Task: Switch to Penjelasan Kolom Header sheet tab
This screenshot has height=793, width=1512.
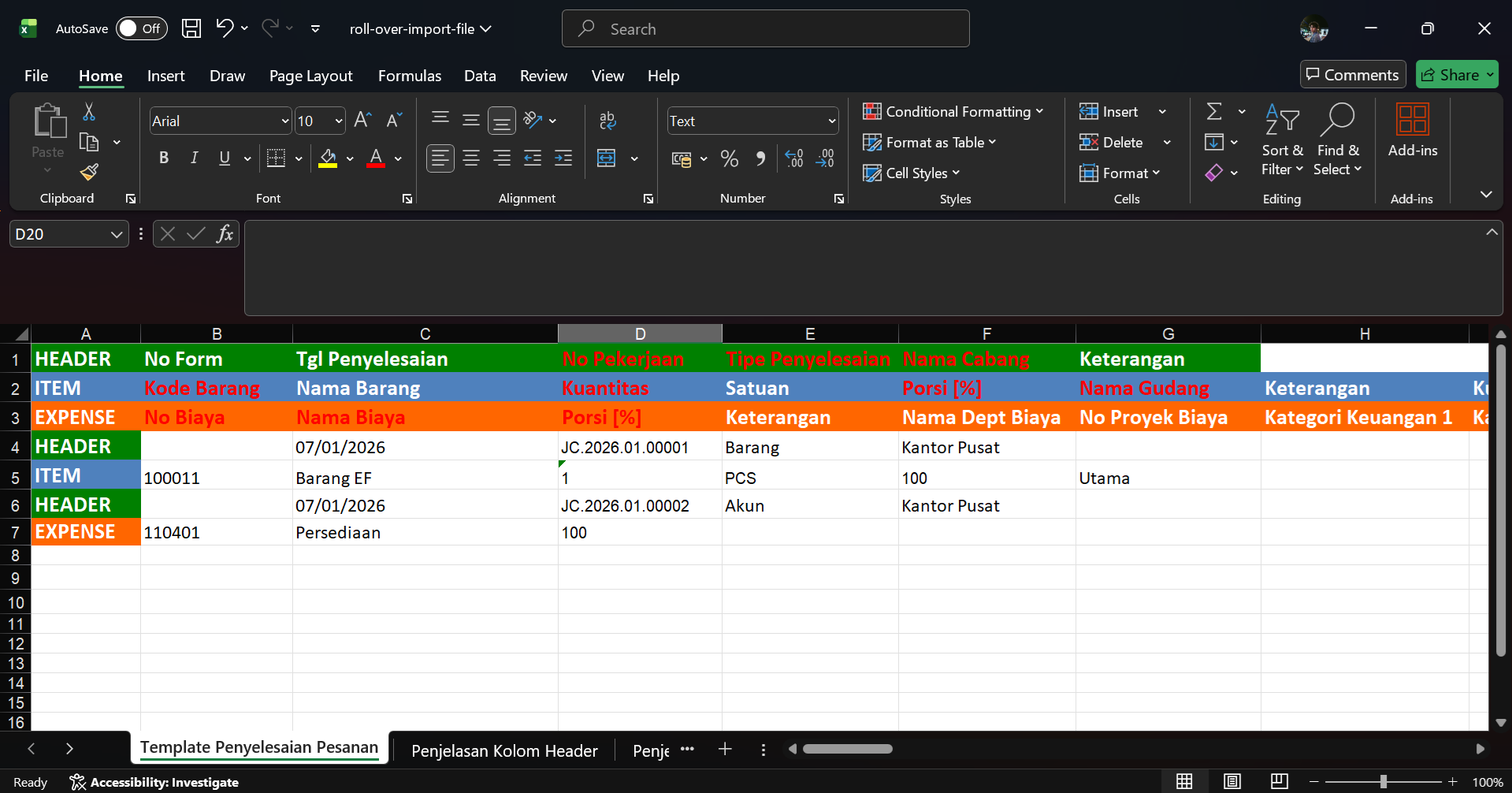Action: [x=504, y=750]
